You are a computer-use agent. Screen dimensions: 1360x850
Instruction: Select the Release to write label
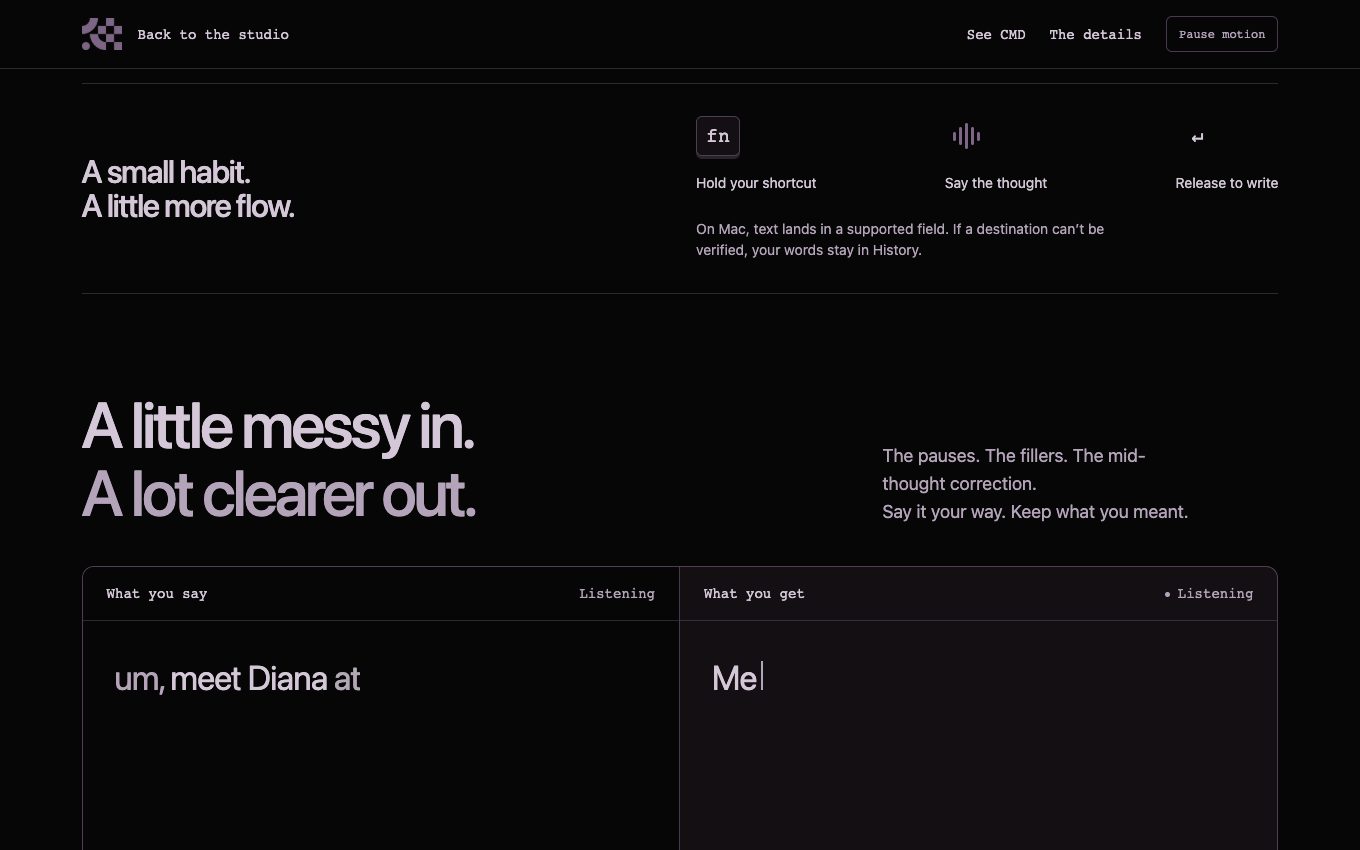pyautogui.click(x=1227, y=183)
